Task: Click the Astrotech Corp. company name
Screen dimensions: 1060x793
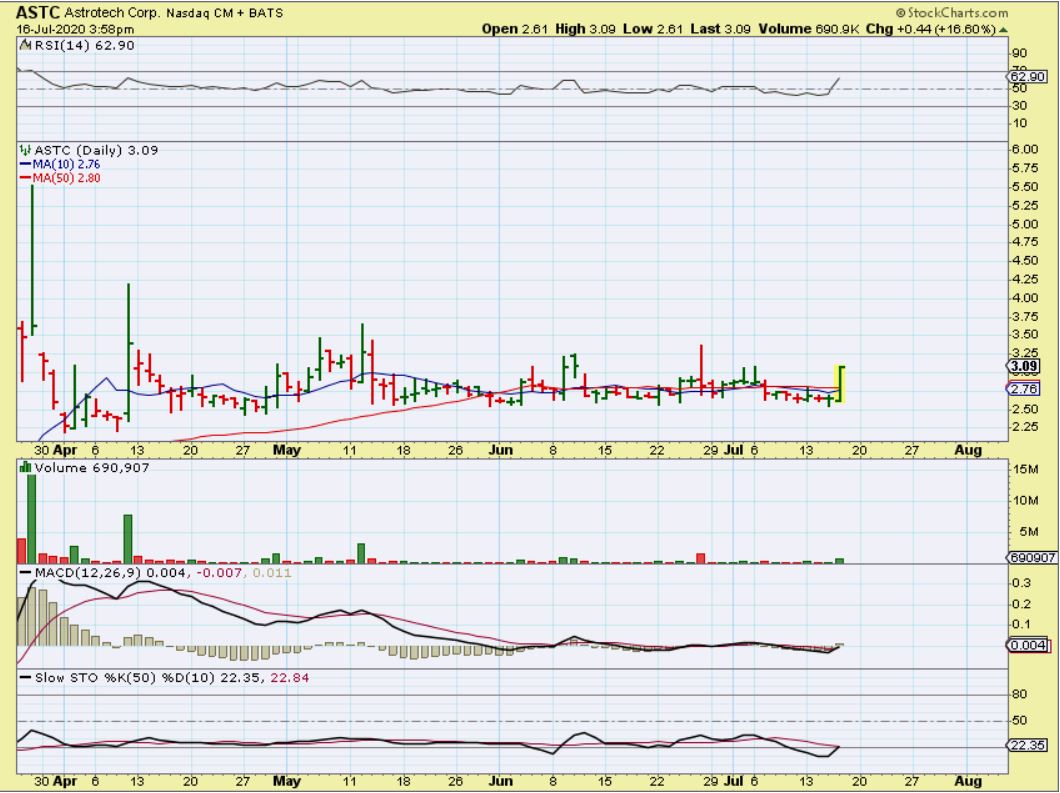Action: pos(112,13)
